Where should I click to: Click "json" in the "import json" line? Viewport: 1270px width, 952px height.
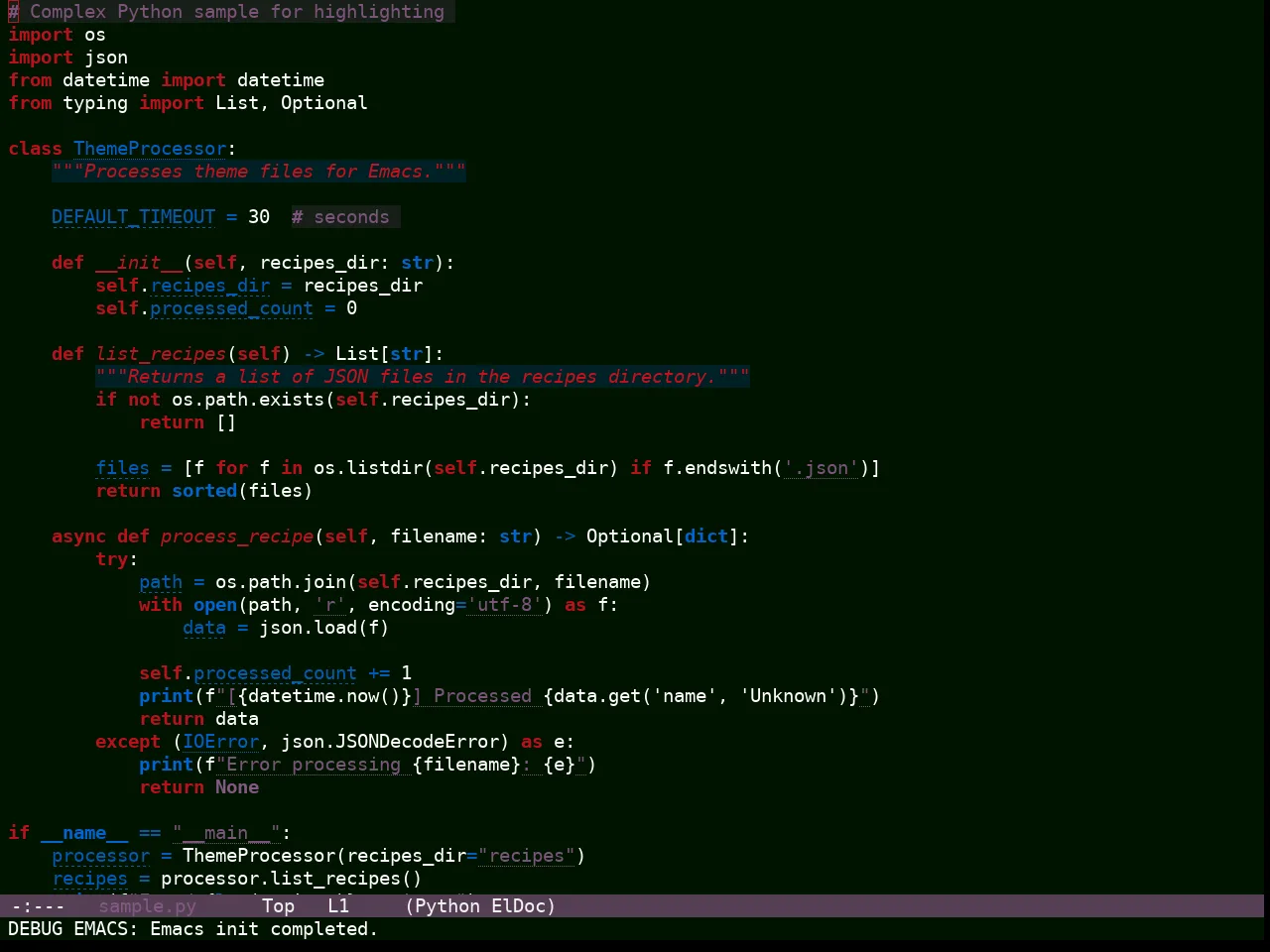[106, 58]
